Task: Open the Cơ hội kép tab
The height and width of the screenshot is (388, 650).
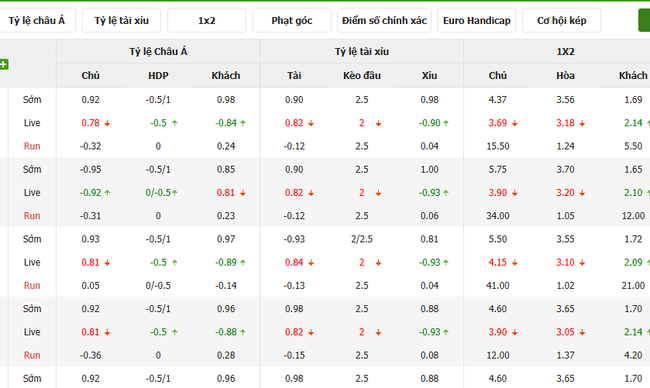Action: click(562, 20)
